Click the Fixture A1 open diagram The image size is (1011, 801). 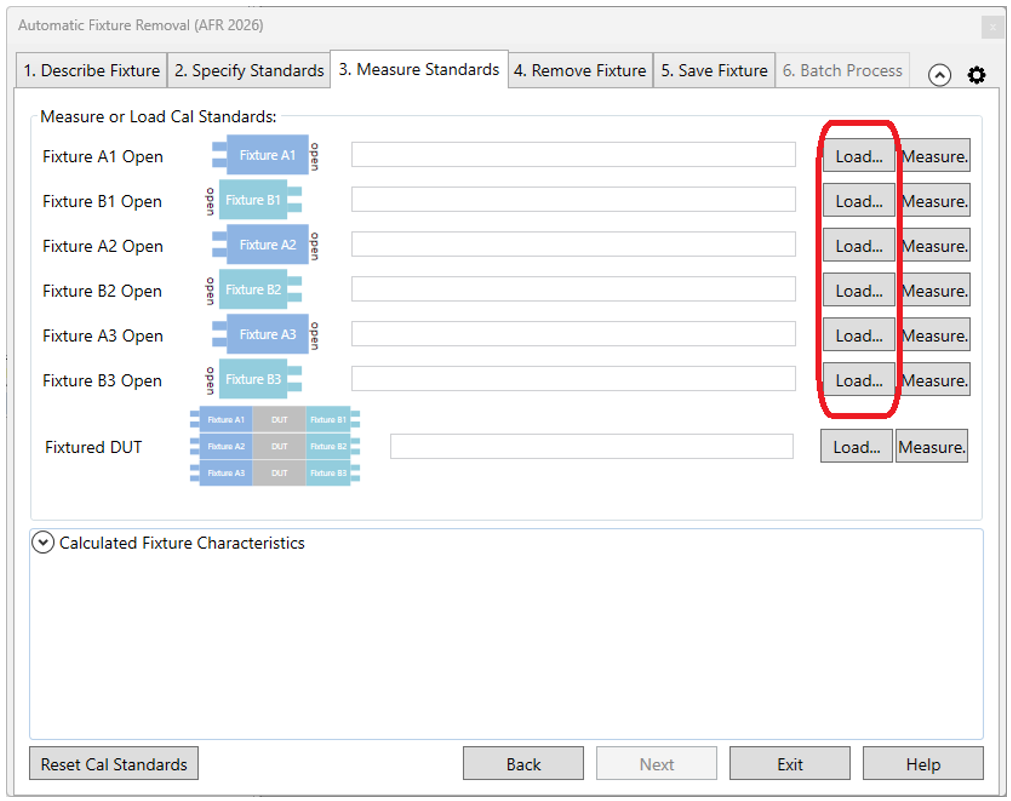coord(265,156)
